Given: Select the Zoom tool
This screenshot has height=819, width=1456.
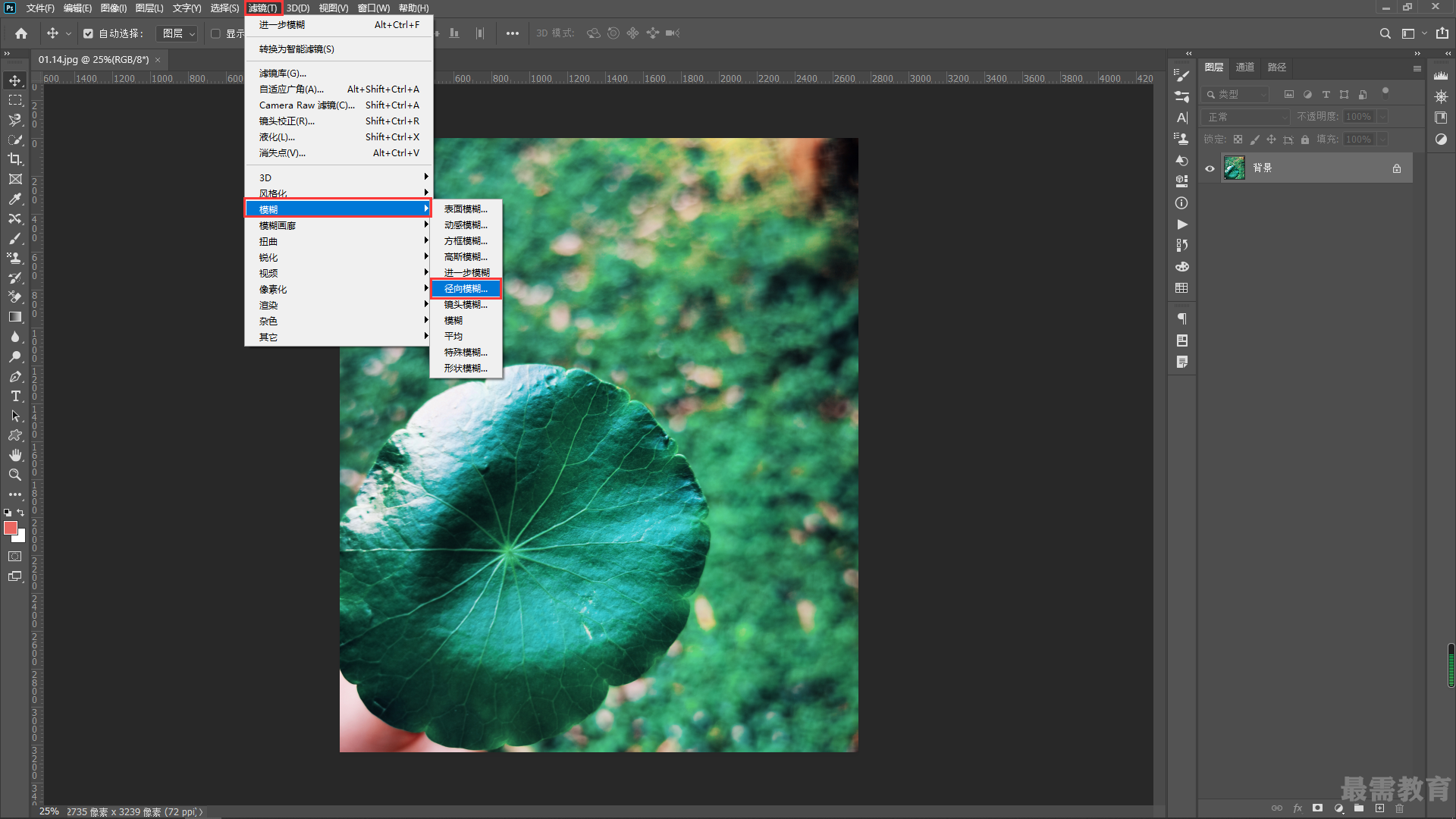Looking at the screenshot, I should click(15, 475).
